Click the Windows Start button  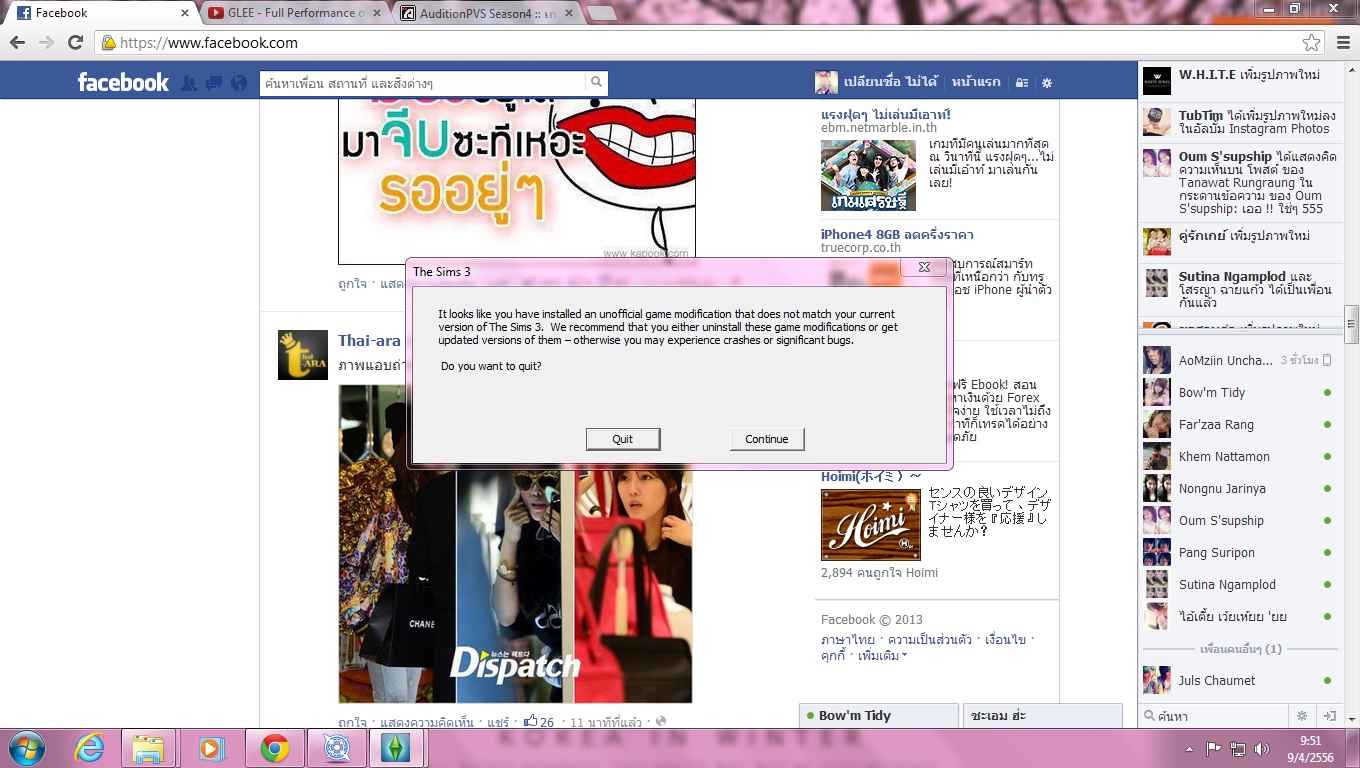click(x=25, y=748)
